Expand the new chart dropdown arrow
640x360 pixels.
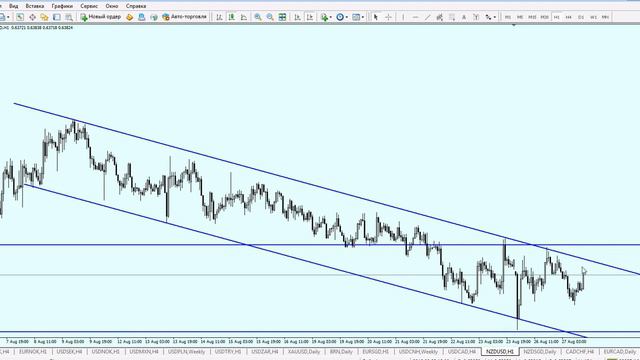click(8, 17)
